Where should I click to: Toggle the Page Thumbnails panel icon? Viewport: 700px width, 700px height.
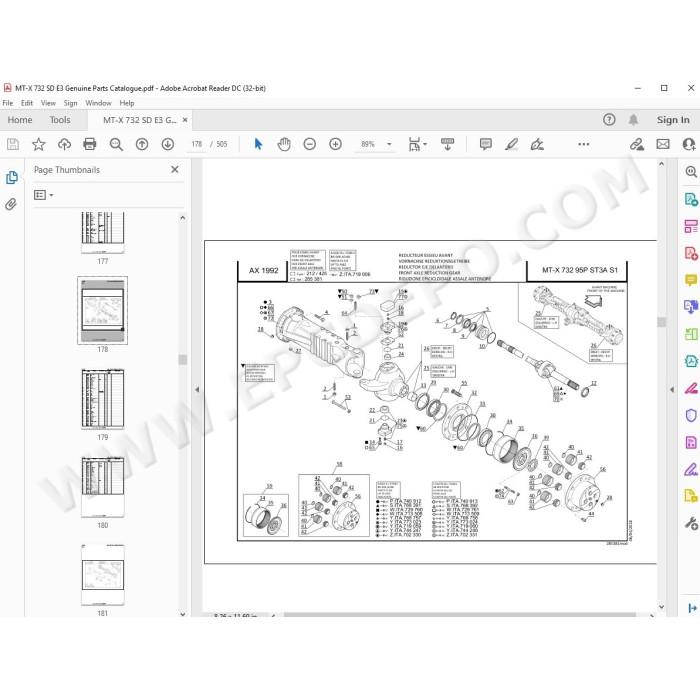[x=12, y=177]
